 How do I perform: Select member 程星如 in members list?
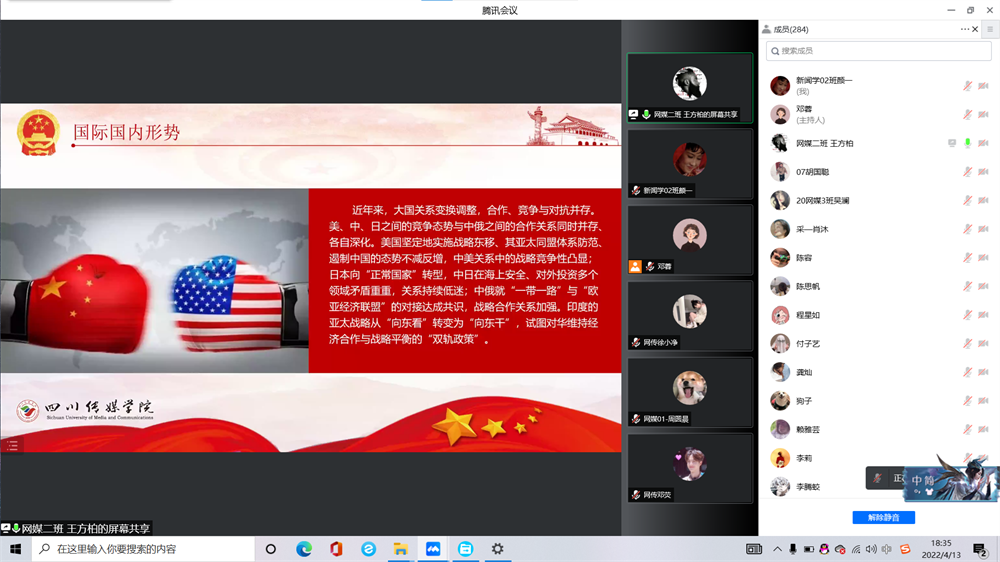807,315
